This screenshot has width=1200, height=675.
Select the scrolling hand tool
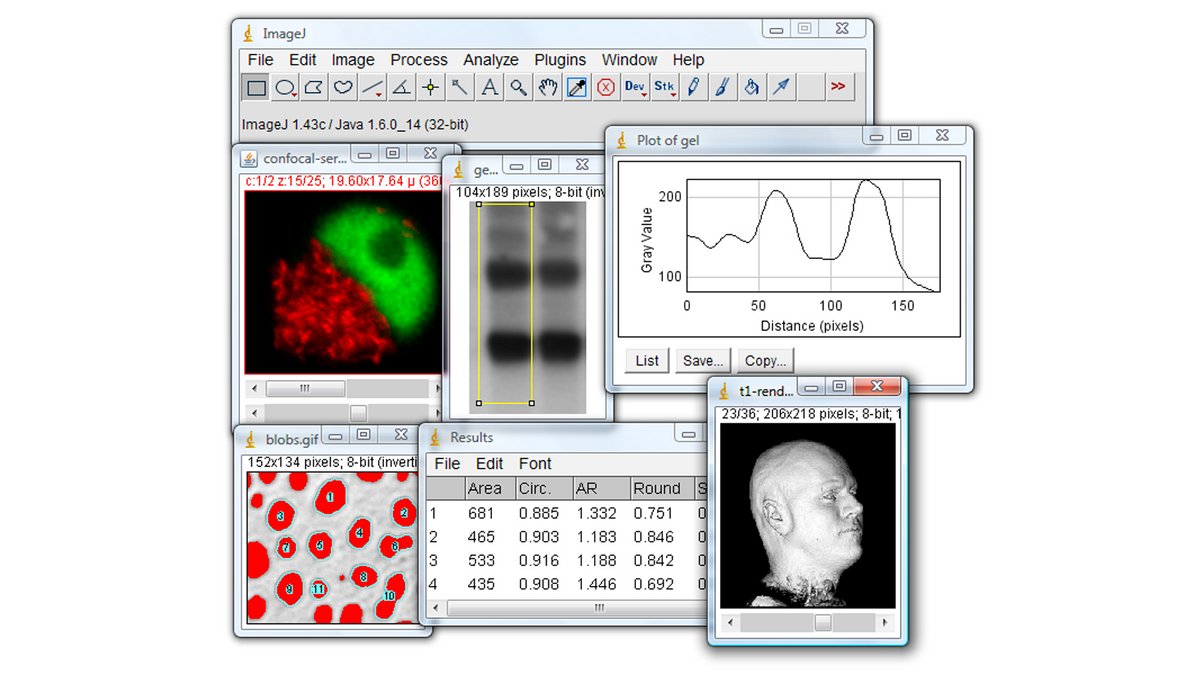click(x=547, y=88)
